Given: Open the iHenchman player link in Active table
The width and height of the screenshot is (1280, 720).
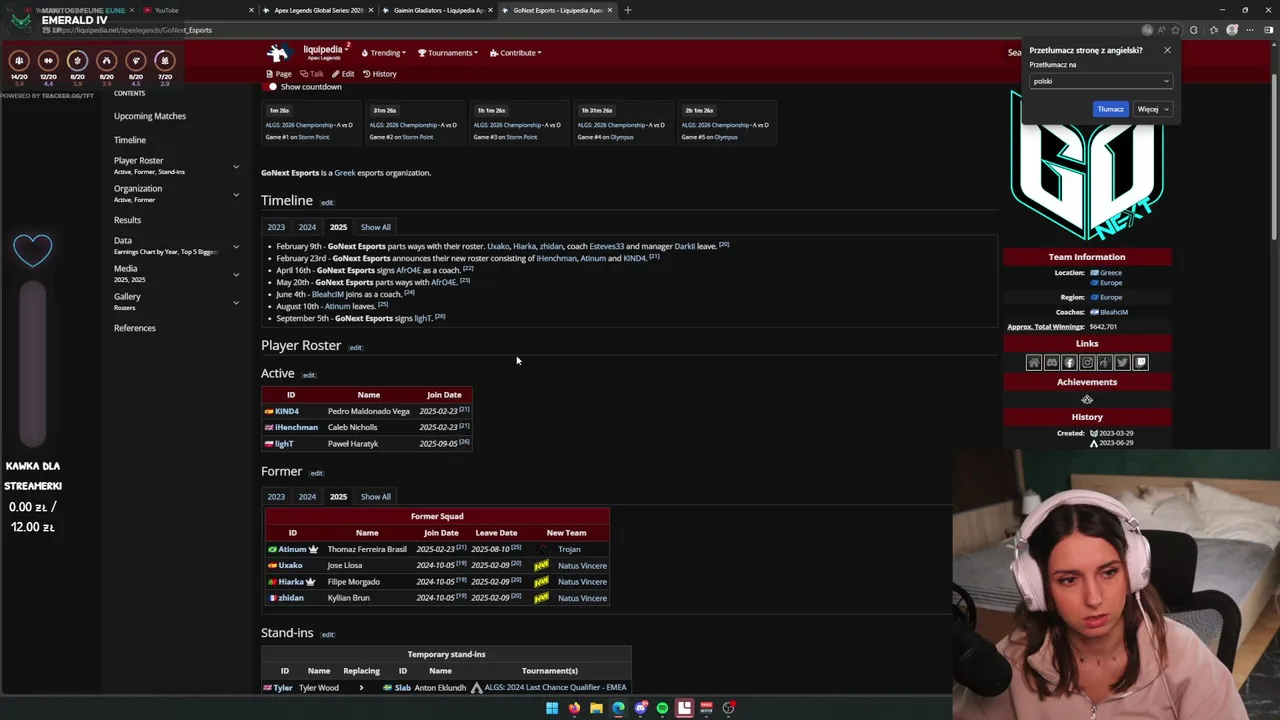Looking at the screenshot, I should point(296,427).
